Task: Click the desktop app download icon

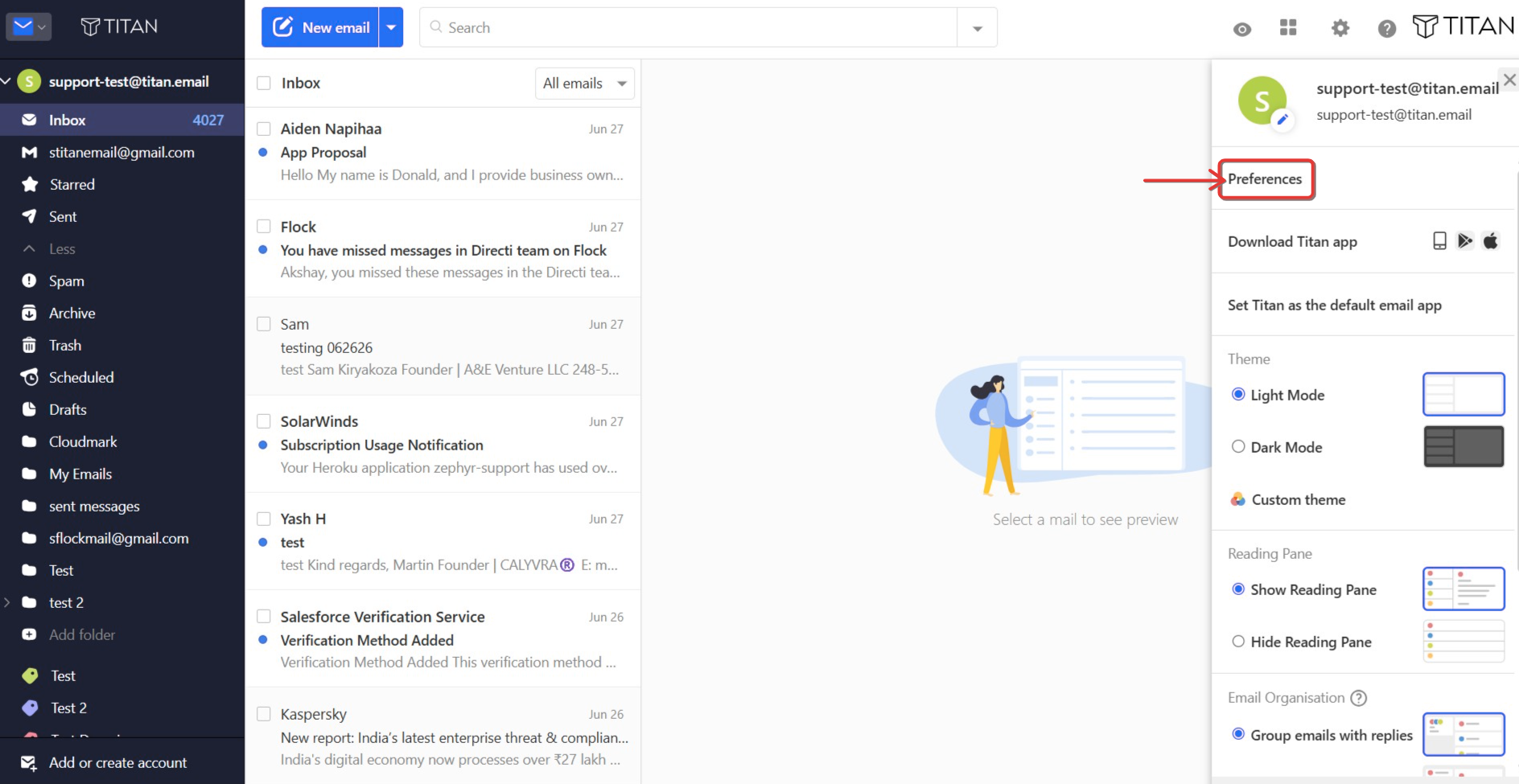Action: pos(1439,241)
